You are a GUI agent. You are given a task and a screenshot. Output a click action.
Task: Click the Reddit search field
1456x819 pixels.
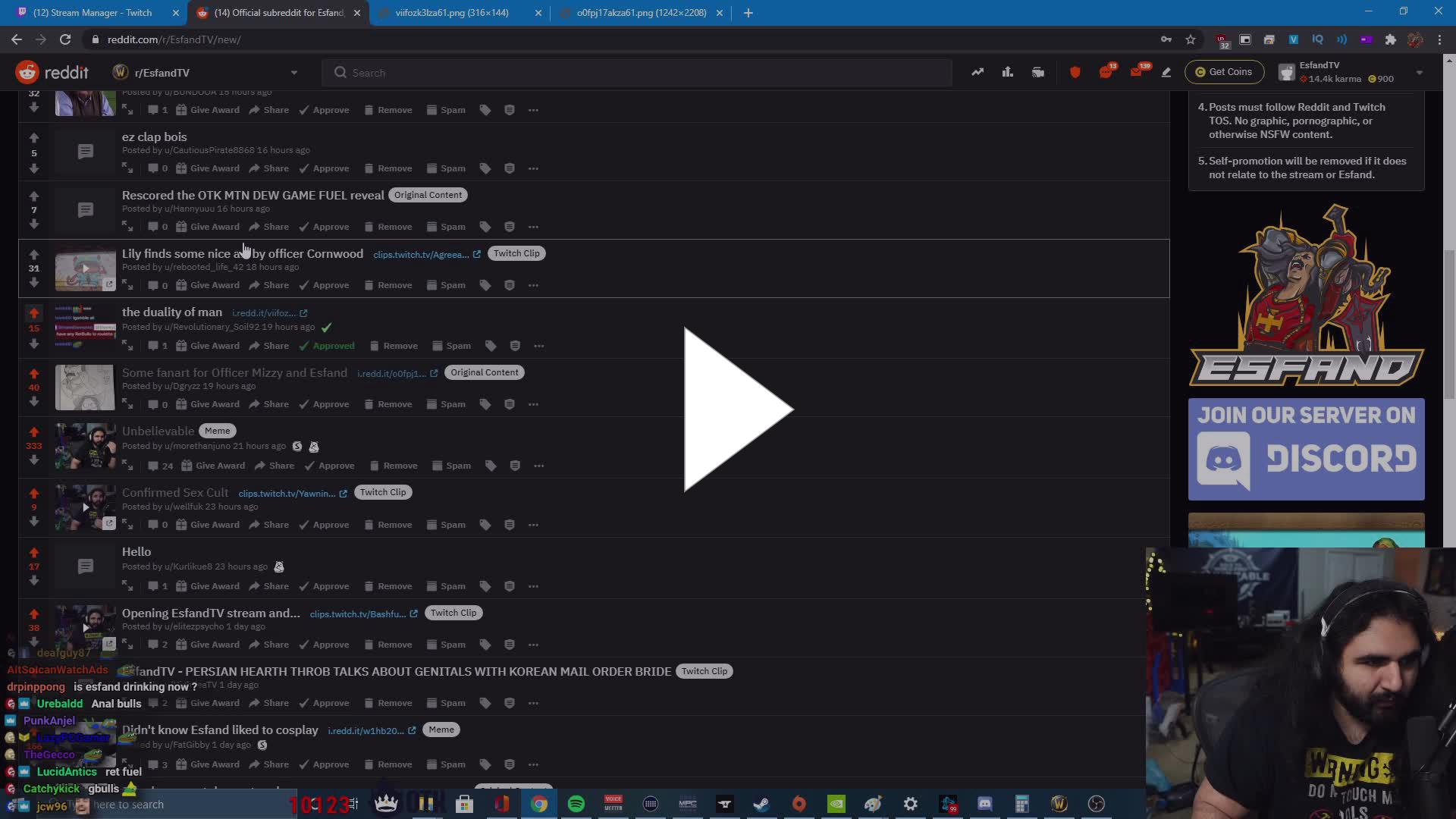(637, 73)
